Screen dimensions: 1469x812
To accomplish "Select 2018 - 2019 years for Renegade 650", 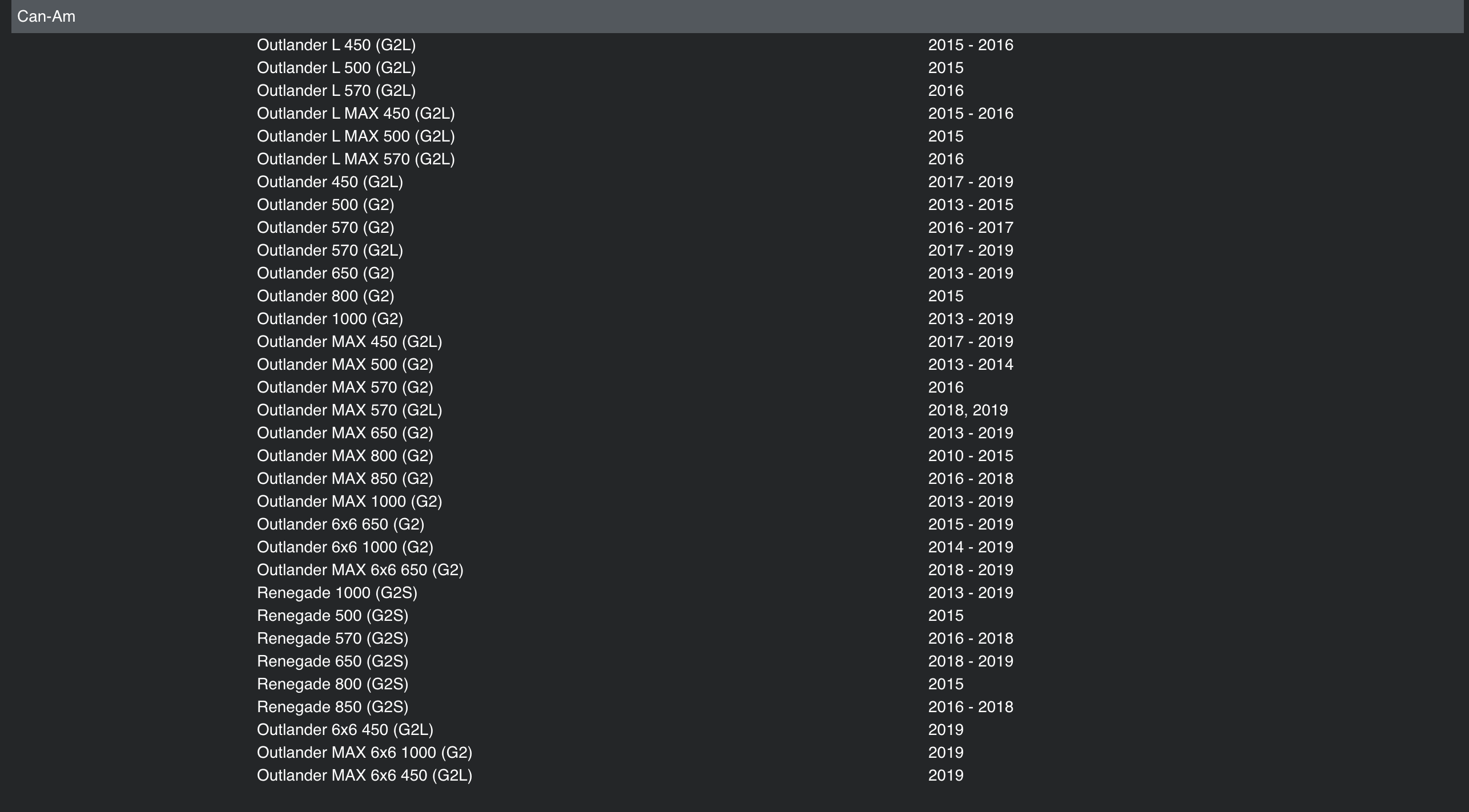I will 971,661.
